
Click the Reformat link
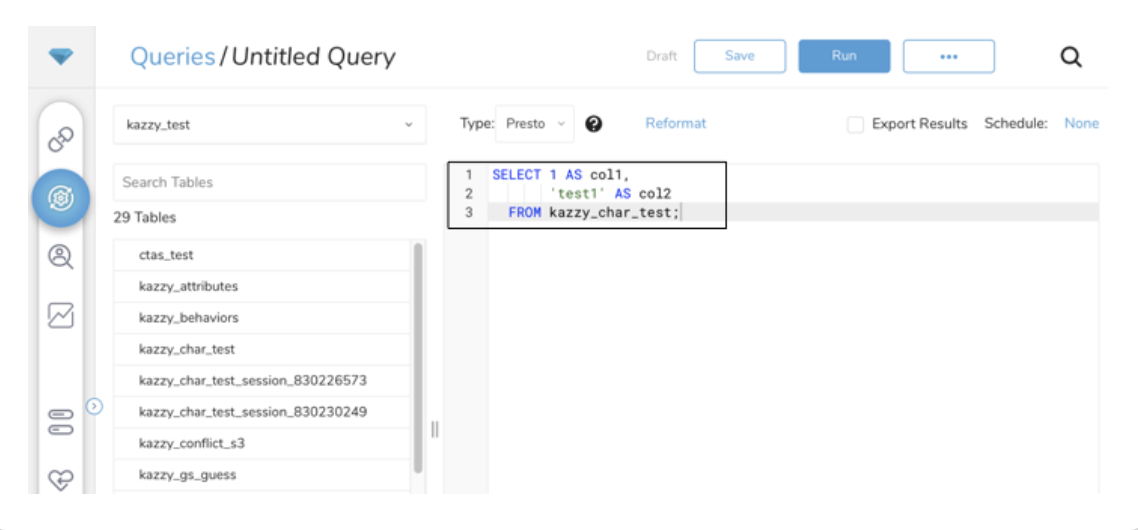click(x=675, y=124)
